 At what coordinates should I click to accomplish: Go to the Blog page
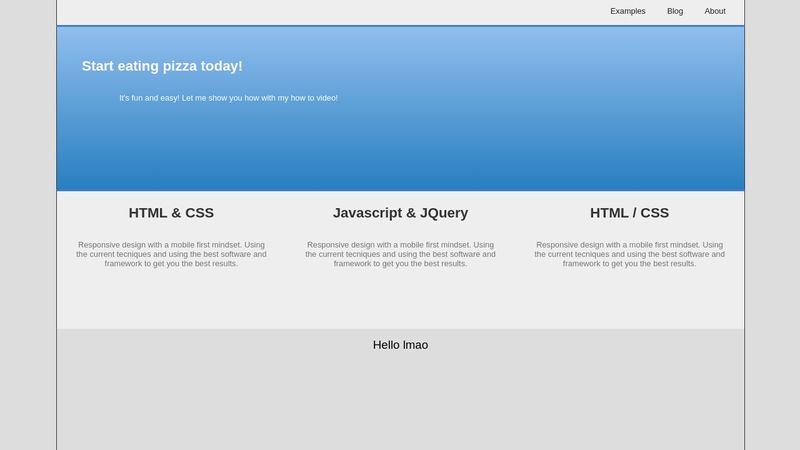coord(675,11)
